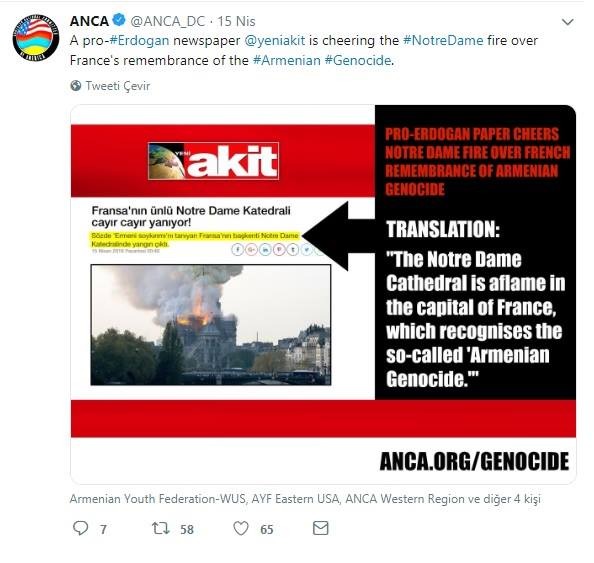This screenshot has height=563, width=594.
Task: Open the @yeniakit mention
Action: [275, 41]
